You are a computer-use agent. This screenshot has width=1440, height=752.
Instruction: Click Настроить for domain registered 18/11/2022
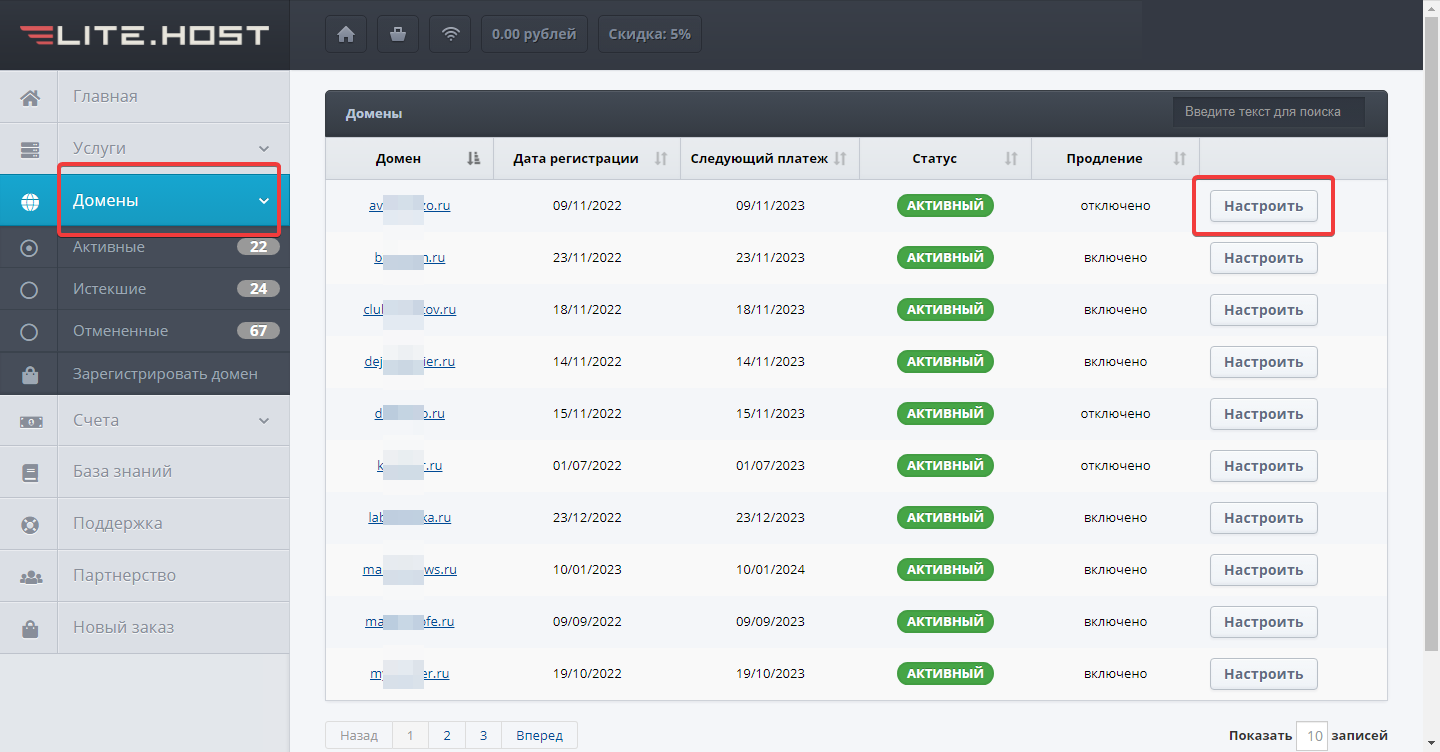click(x=1263, y=310)
